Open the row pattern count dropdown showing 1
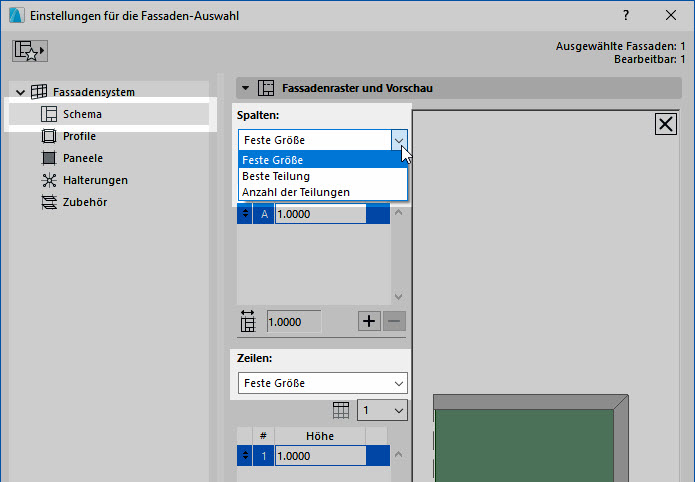The image size is (695, 482). tap(384, 410)
